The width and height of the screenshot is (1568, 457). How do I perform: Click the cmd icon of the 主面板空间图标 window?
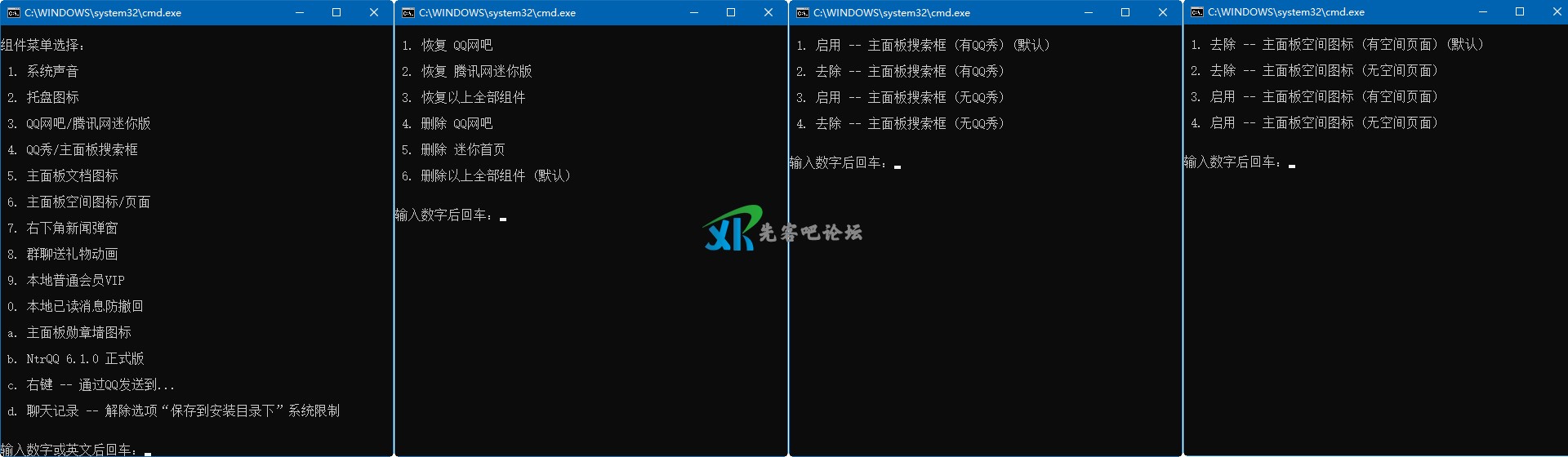pos(1196,12)
